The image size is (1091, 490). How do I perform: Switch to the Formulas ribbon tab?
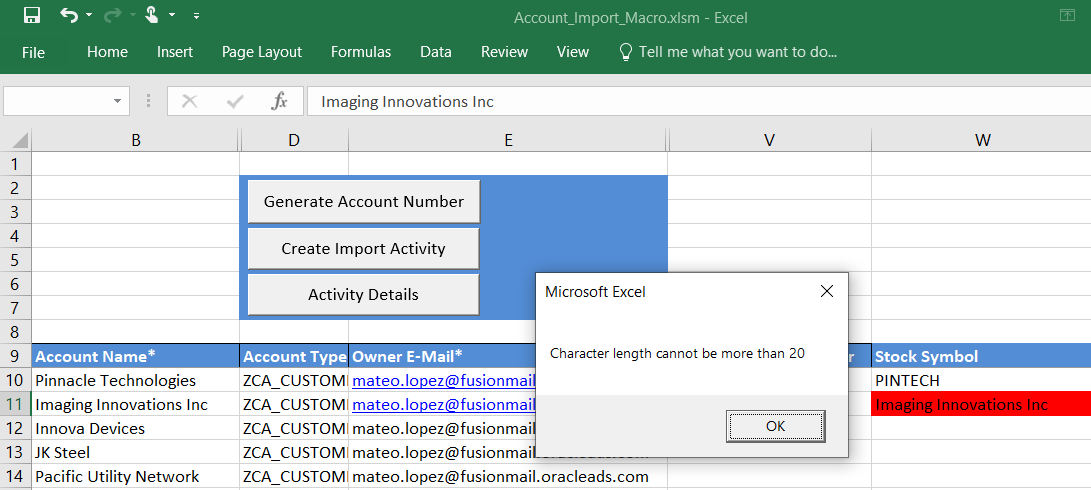361,52
